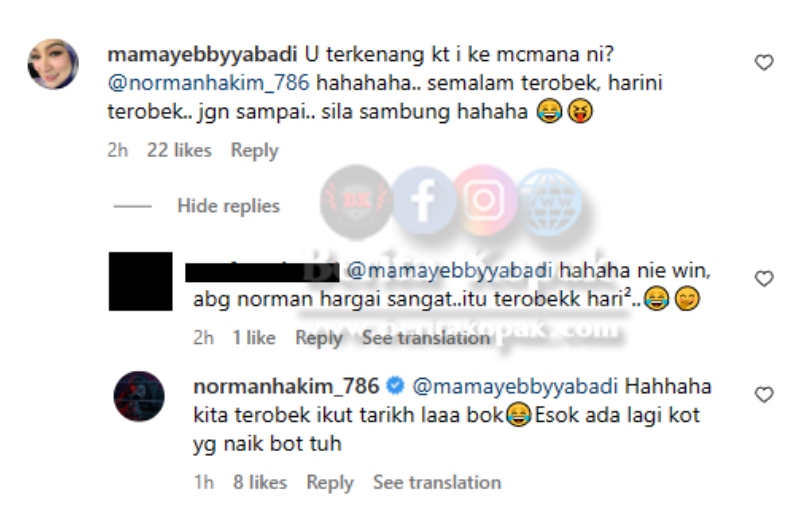Open @mamayebbyyabadi mention in redacted reply
The image size is (800, 526).
coord(449,270)
